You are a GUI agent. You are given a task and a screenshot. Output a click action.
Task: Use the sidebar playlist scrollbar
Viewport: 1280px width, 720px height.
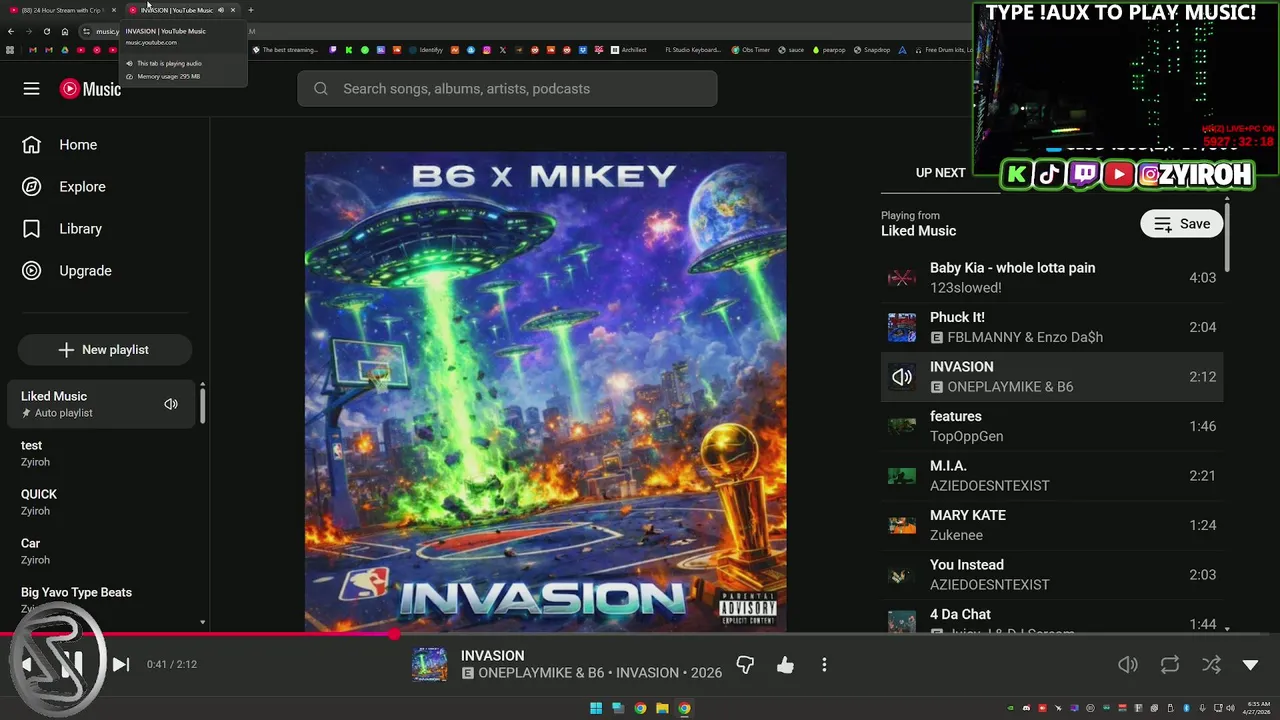tap(202, 404)
